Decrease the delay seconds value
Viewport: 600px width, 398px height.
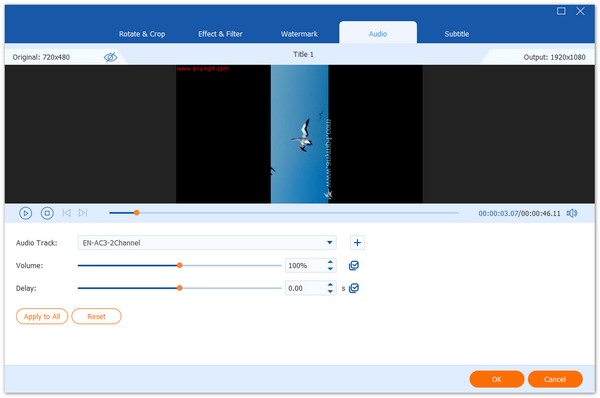point(330,291)
